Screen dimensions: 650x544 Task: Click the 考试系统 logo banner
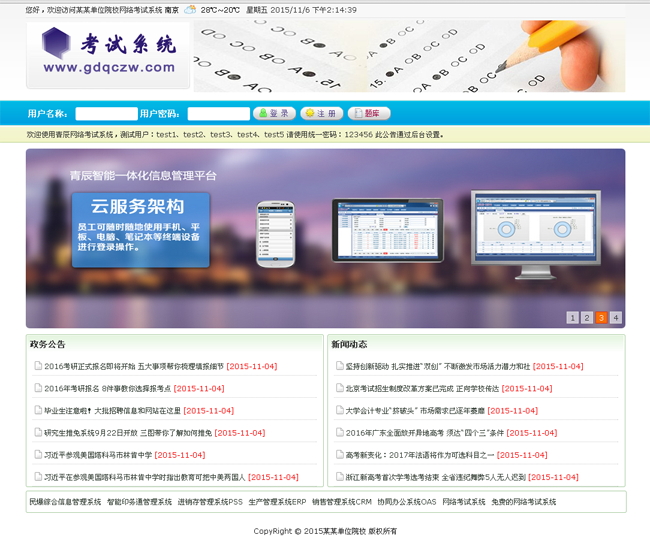[108, 55]
